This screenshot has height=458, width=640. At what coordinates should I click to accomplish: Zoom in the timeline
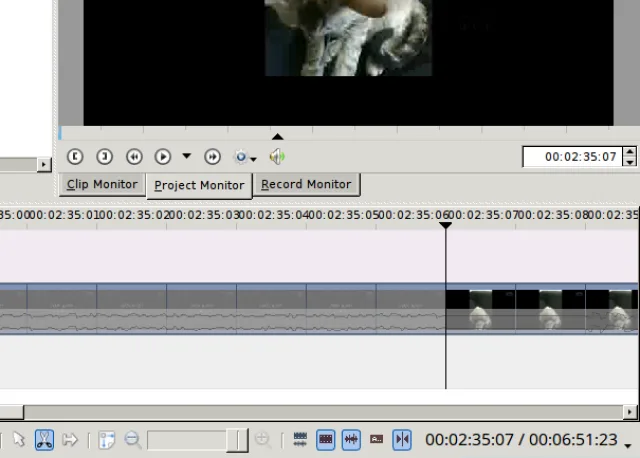(262, 440)
